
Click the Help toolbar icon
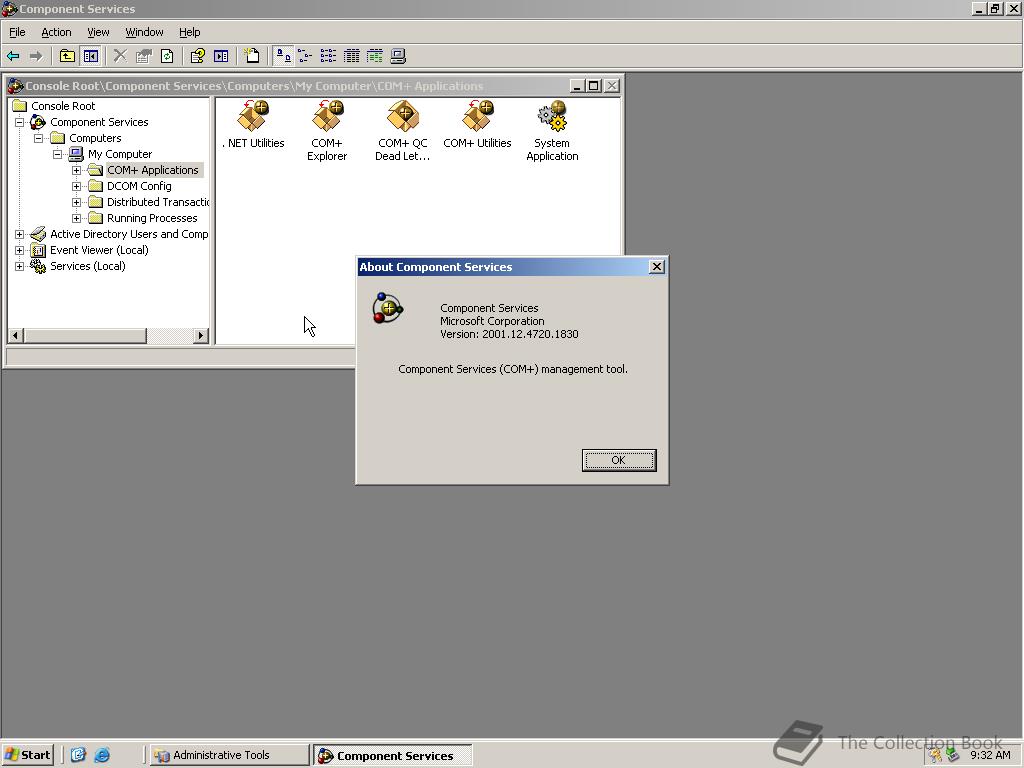[x=197, y=56]
